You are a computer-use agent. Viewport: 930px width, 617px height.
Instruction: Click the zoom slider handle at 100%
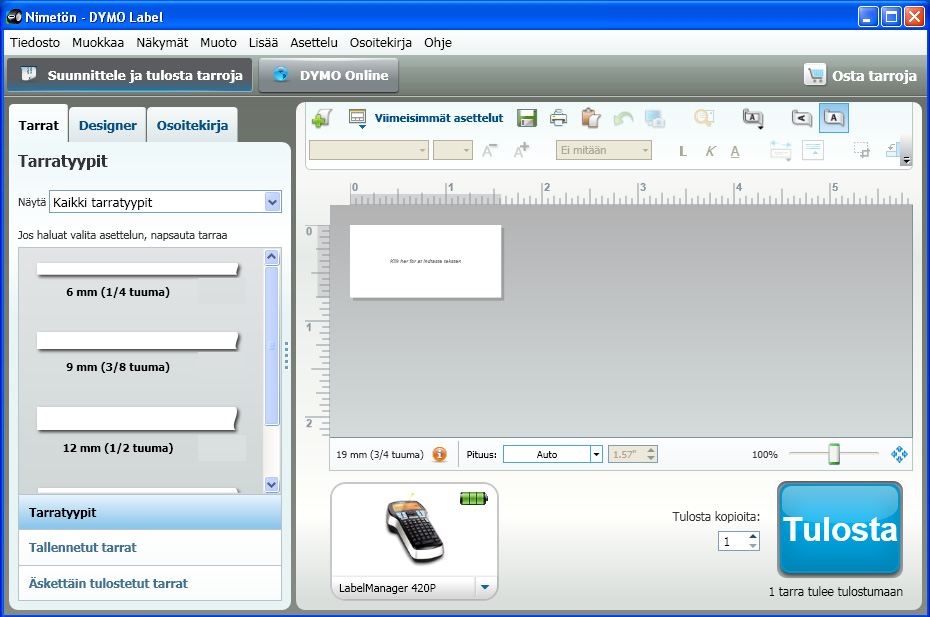click(x=834, y=454)
